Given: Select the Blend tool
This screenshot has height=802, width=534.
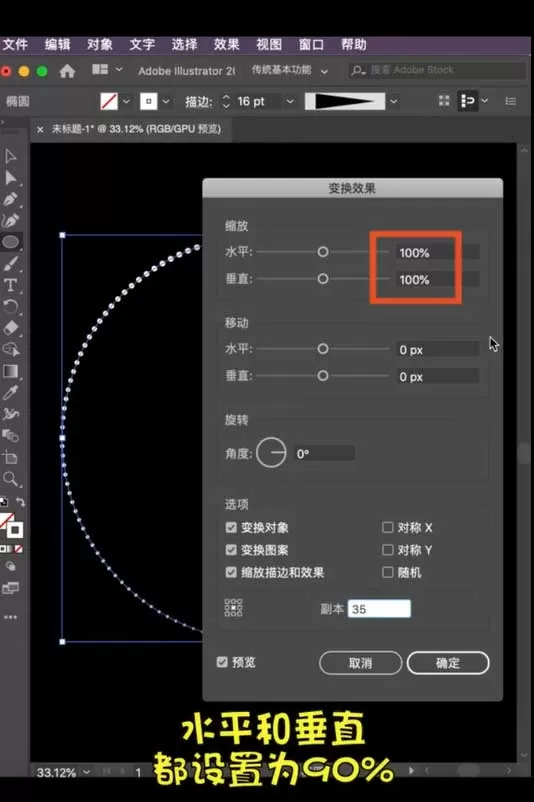Looking at the screenshot, I should click(10, 436).
